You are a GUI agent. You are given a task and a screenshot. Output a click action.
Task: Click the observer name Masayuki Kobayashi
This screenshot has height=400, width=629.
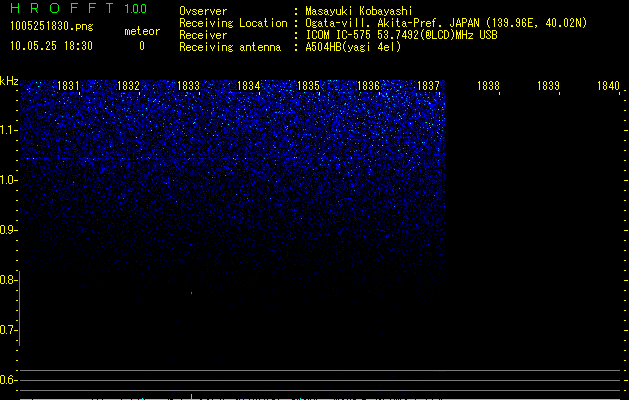click(359, 11)
